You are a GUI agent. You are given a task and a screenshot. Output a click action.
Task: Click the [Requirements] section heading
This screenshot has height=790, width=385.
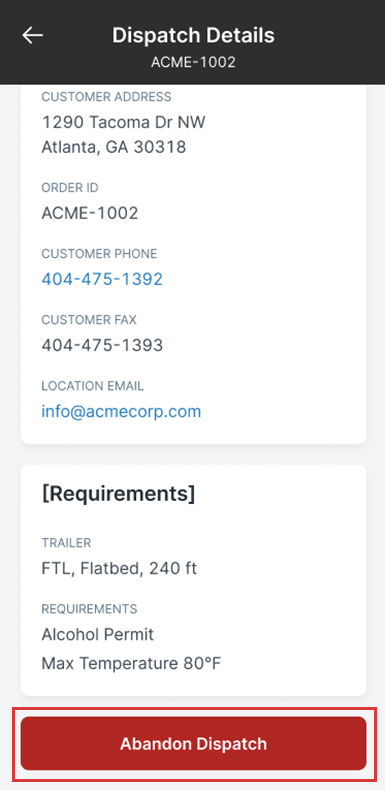tap(118, 494)
